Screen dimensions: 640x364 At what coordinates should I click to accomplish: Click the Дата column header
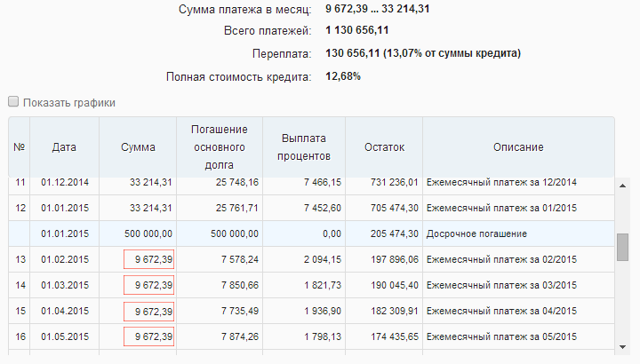[x=64, y=147]
